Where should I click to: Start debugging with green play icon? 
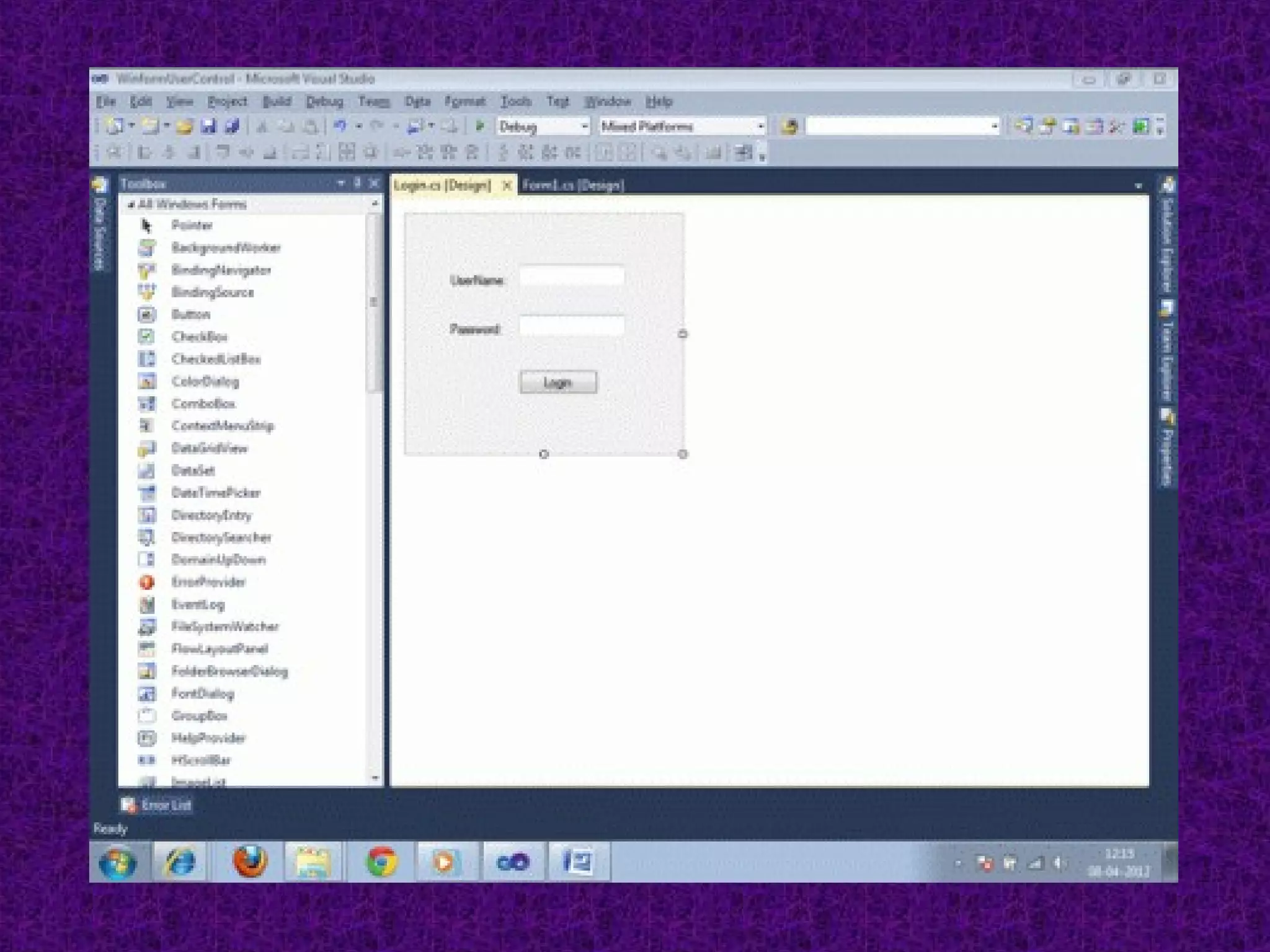coord(479,126)
